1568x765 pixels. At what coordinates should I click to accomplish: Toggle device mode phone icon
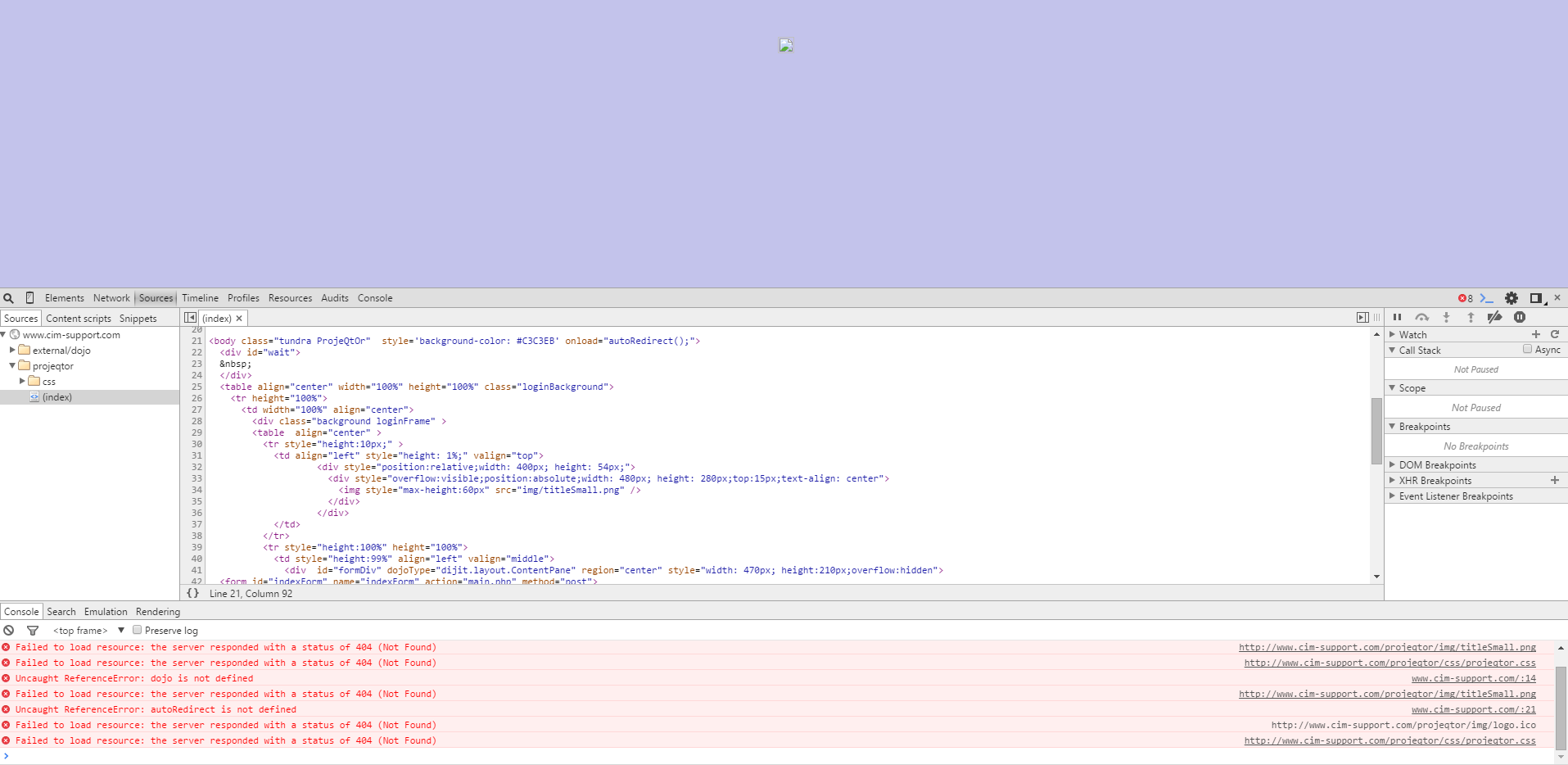click(29, 298)
